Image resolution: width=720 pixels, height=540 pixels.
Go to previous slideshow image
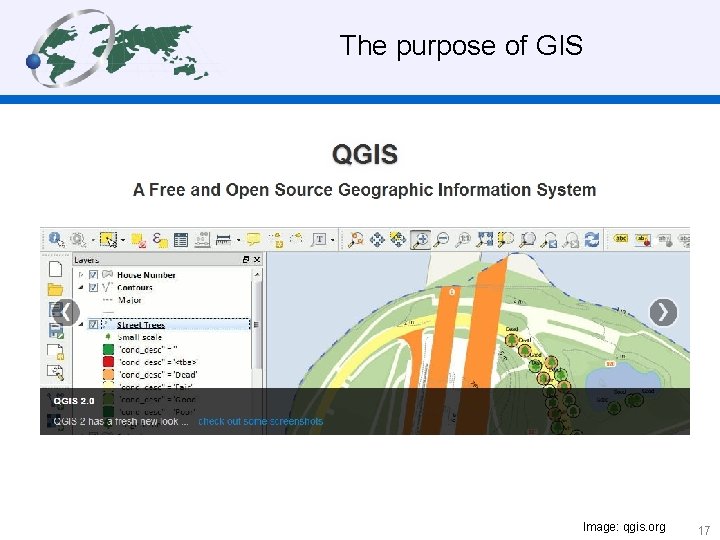(66, 312)
